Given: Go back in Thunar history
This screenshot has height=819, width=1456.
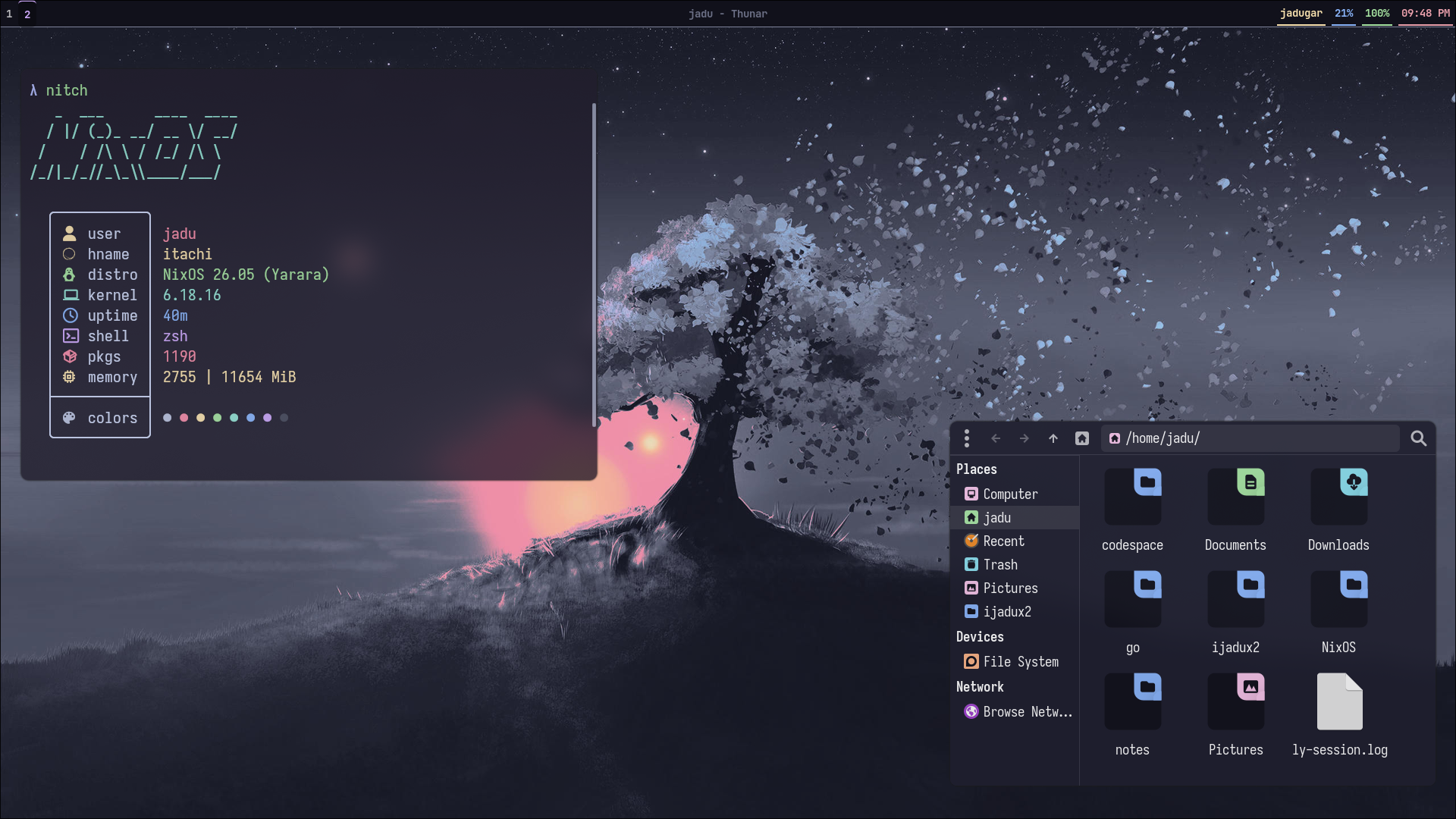Looking at the screenshot, I should click(x=996, y=438).
